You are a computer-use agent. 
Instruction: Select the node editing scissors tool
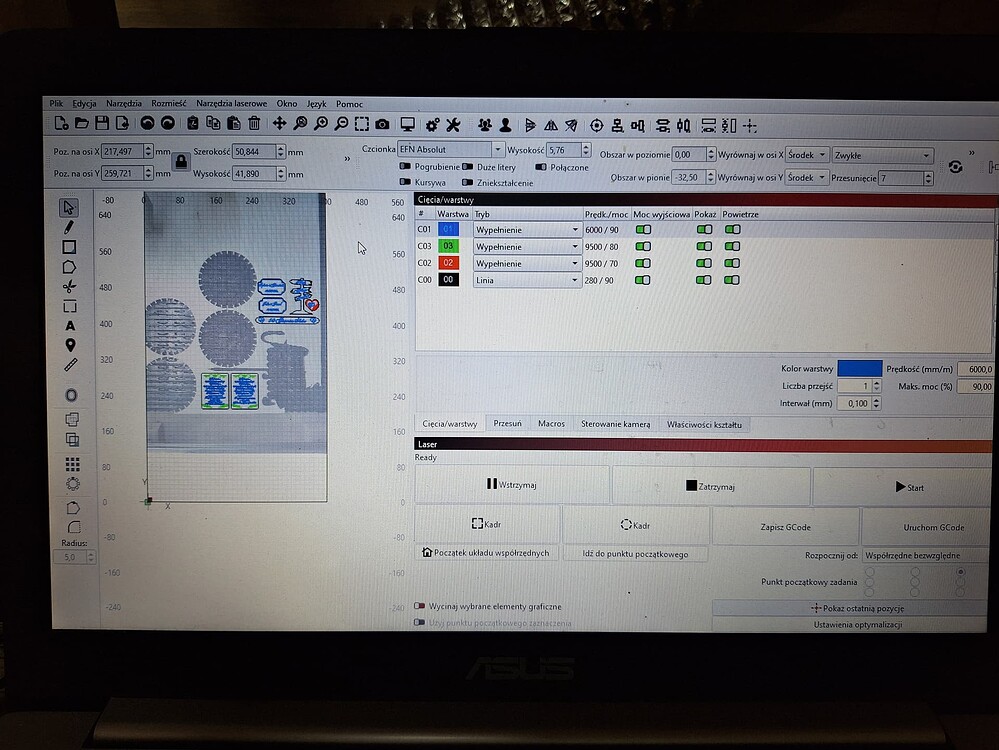click(70, 286)
